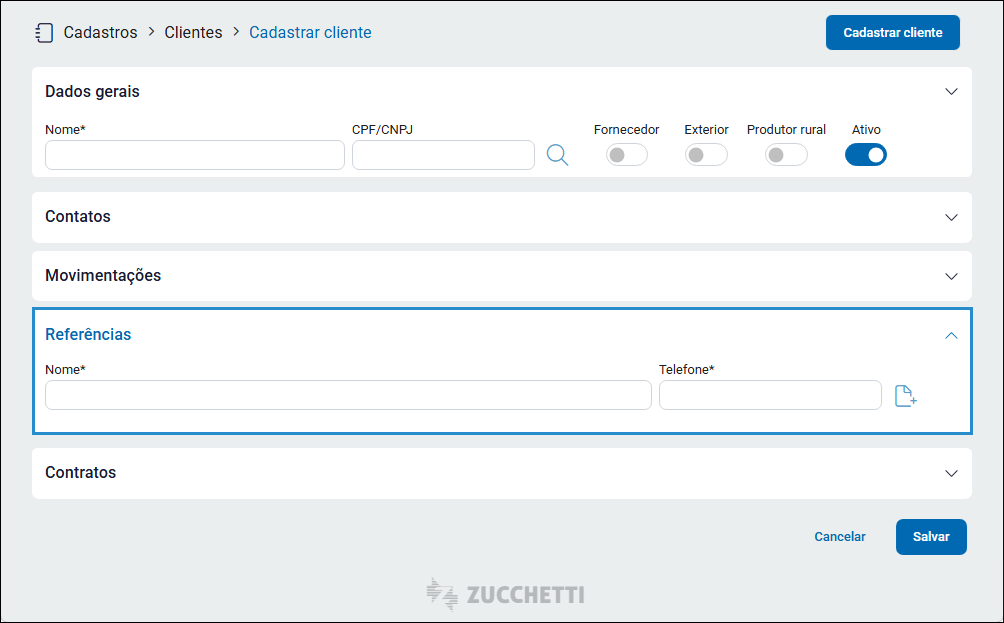Click the CPF/CNPJ search magnifier icon

click(557, 155)
